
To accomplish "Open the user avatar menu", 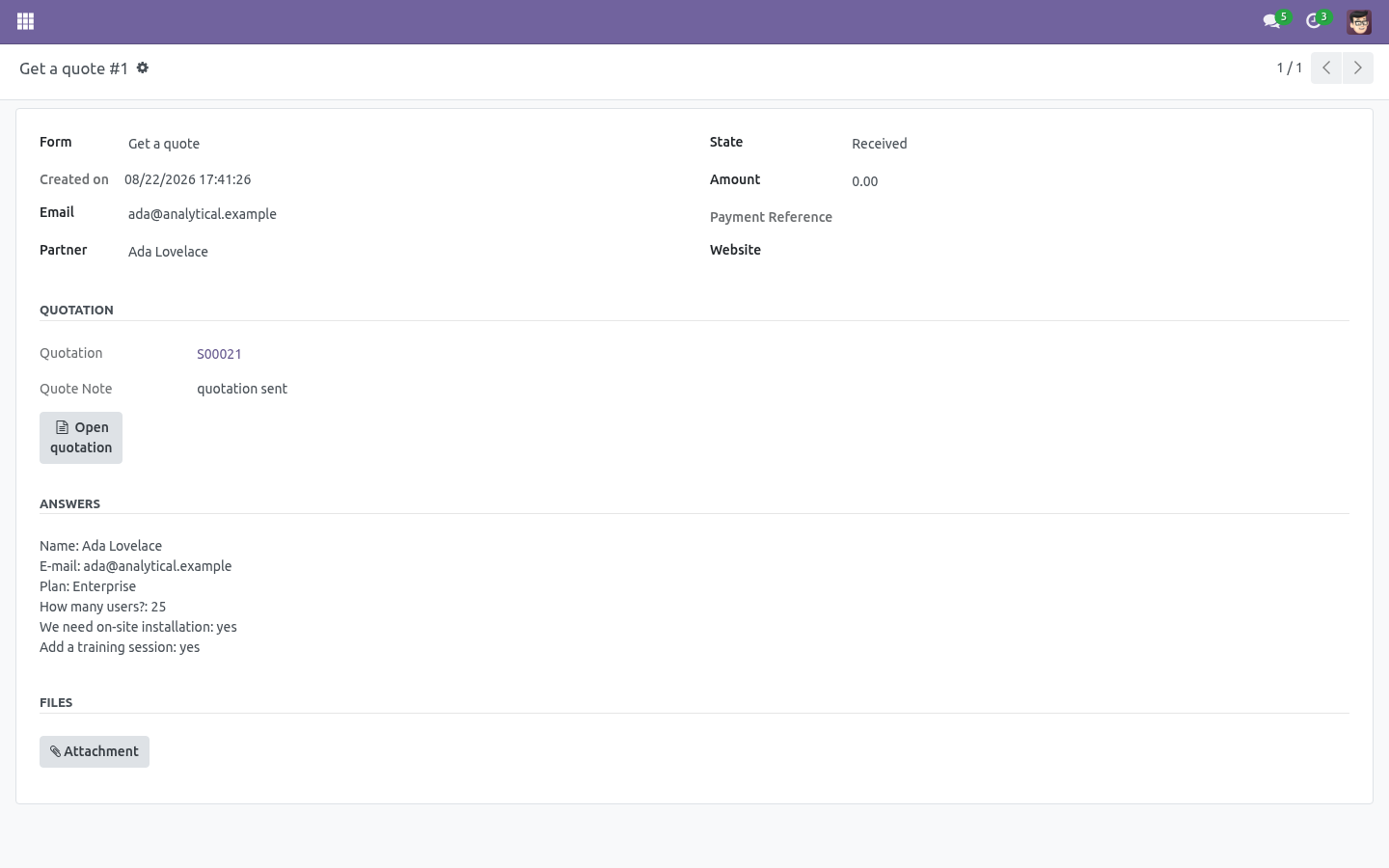I will point(1359,21).
